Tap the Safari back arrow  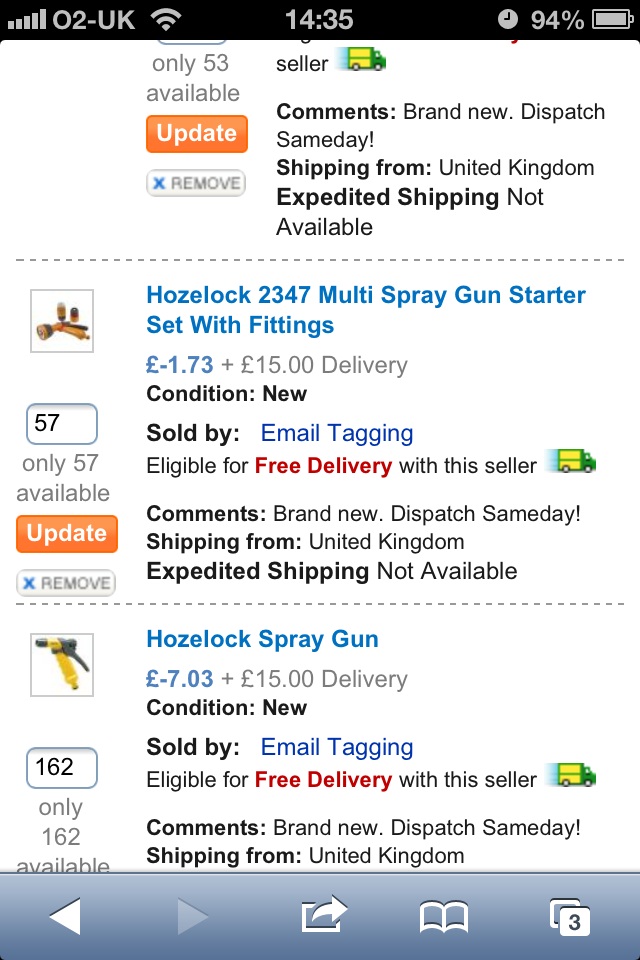pos(65,915)
